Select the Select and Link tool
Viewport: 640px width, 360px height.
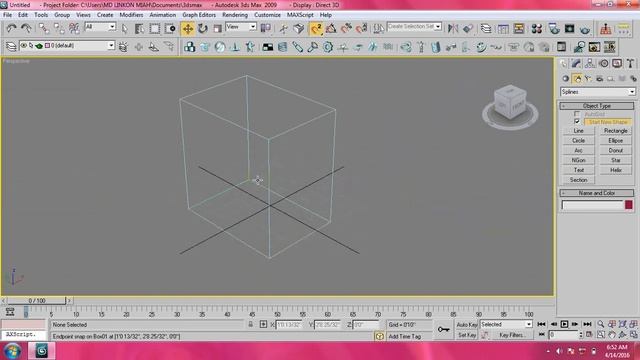(44, 28)
